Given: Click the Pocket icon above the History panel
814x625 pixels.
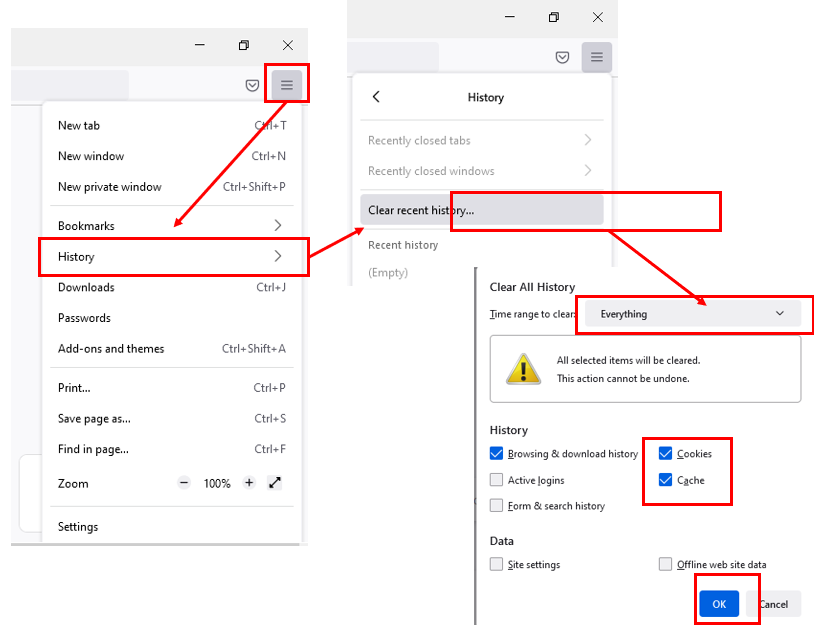Looking at the screenshot, I should (562, 57).
